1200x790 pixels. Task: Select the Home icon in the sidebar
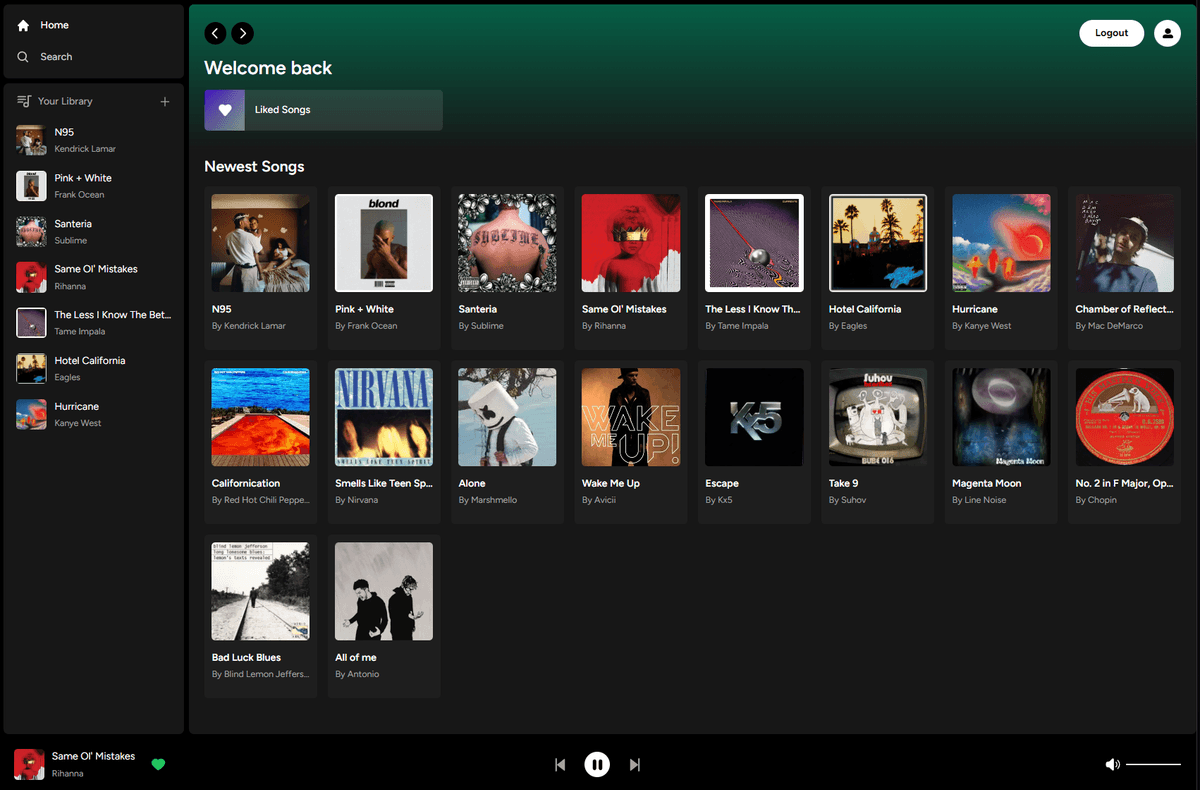[22, 24]
